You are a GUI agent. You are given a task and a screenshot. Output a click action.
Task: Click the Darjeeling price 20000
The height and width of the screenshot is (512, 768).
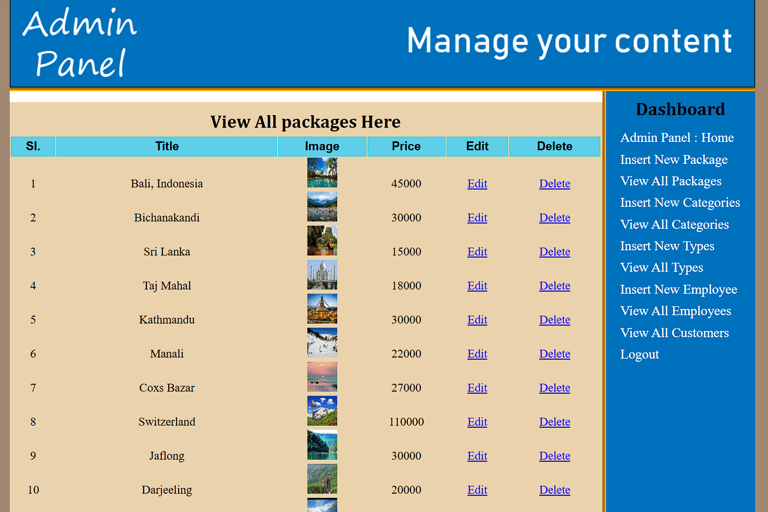point(406,490)
